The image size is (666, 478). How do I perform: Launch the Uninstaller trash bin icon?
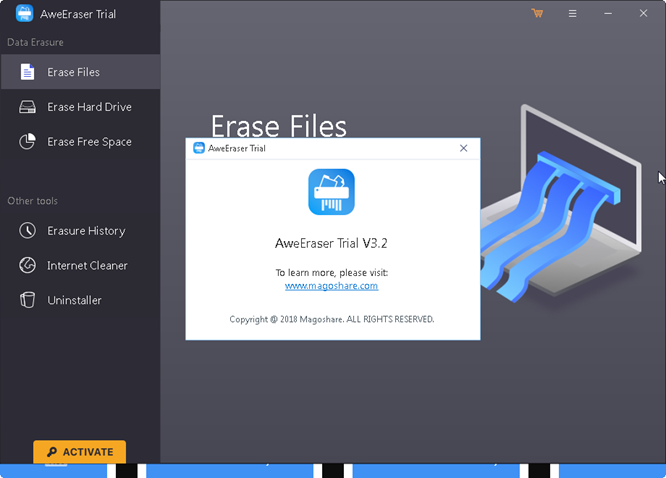[x=27, y=300]
